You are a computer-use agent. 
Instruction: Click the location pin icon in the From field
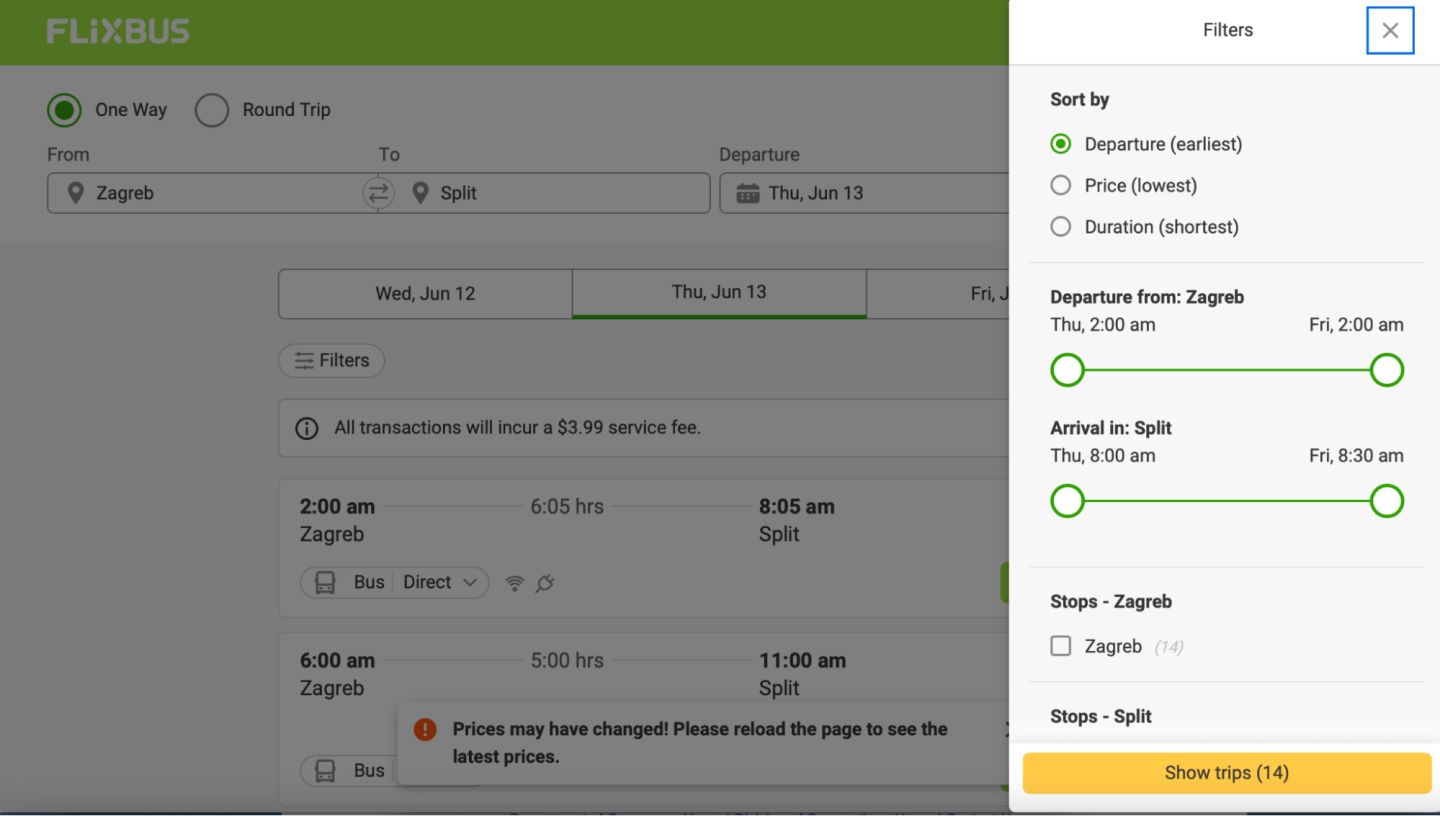75,193
